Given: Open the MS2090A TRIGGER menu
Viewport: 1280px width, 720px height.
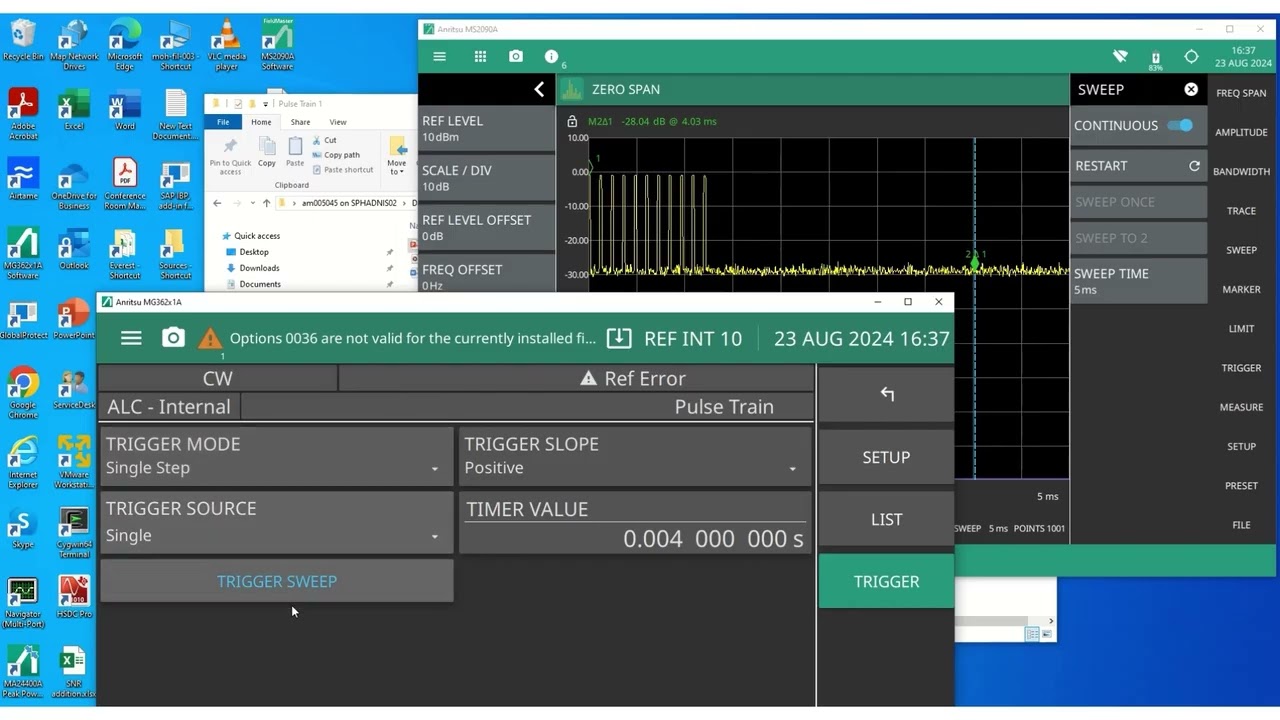Looking at the screenshot, I should (1241, 368).
